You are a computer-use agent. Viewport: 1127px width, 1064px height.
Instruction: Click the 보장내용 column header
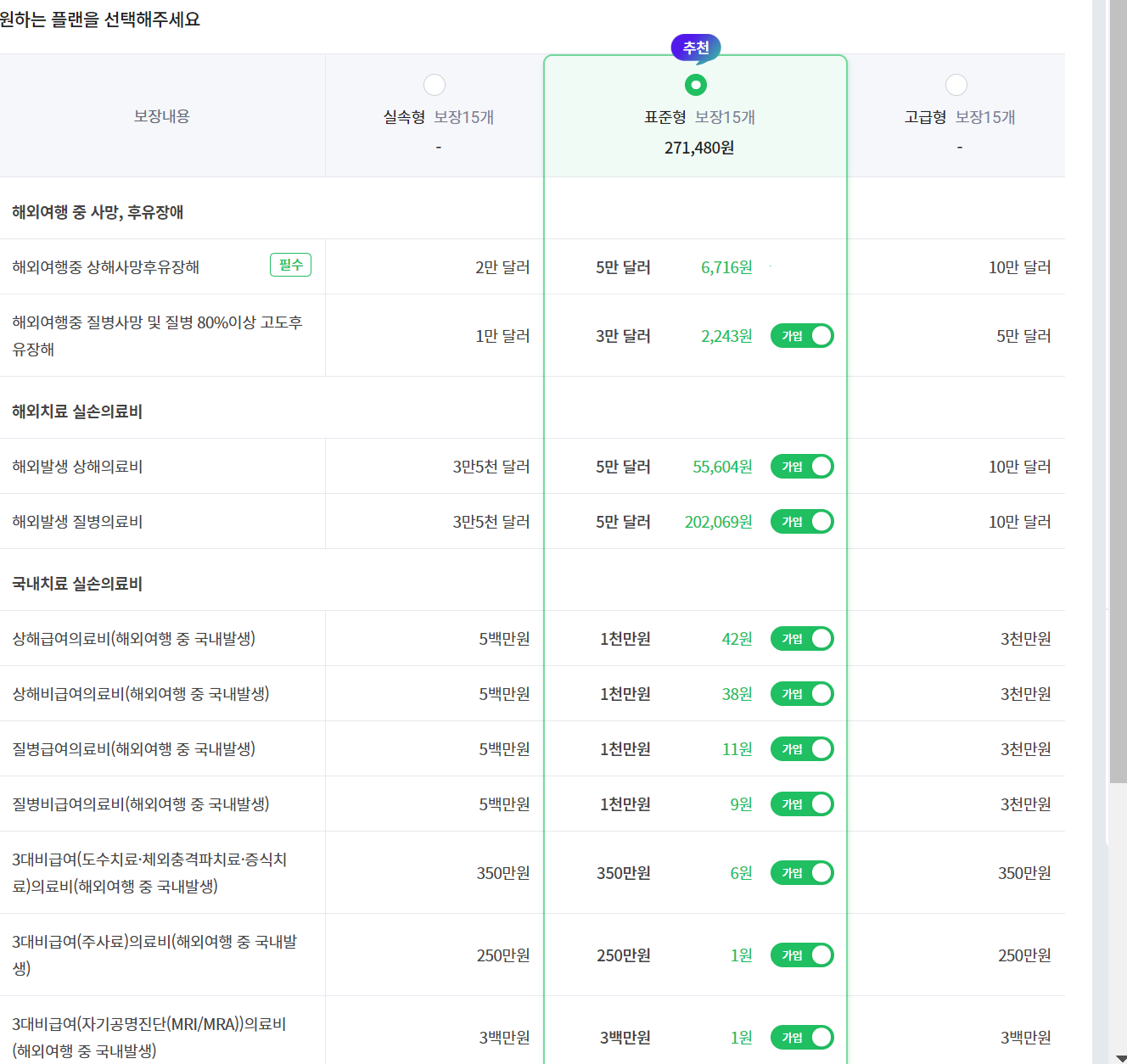point(161,116)
